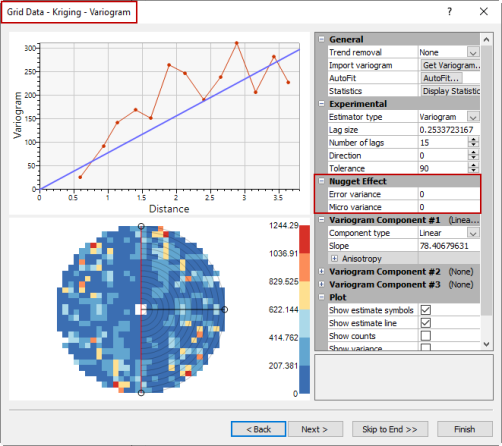Expand Variogram Component #2
Screen dimensions: 502x446
click(321, 271)
